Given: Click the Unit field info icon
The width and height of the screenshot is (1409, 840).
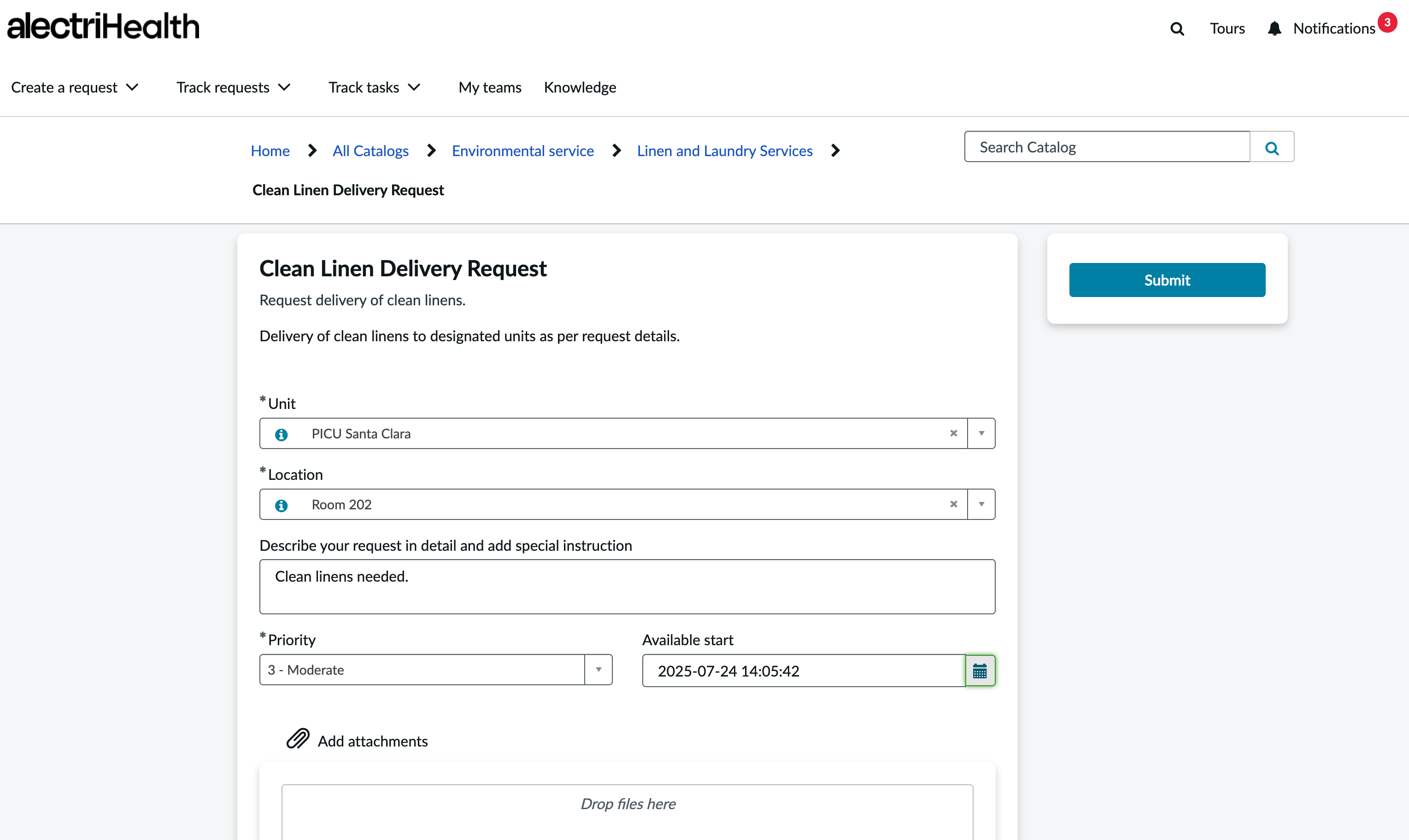Looking at the screenshot, I should click(281, 434).
